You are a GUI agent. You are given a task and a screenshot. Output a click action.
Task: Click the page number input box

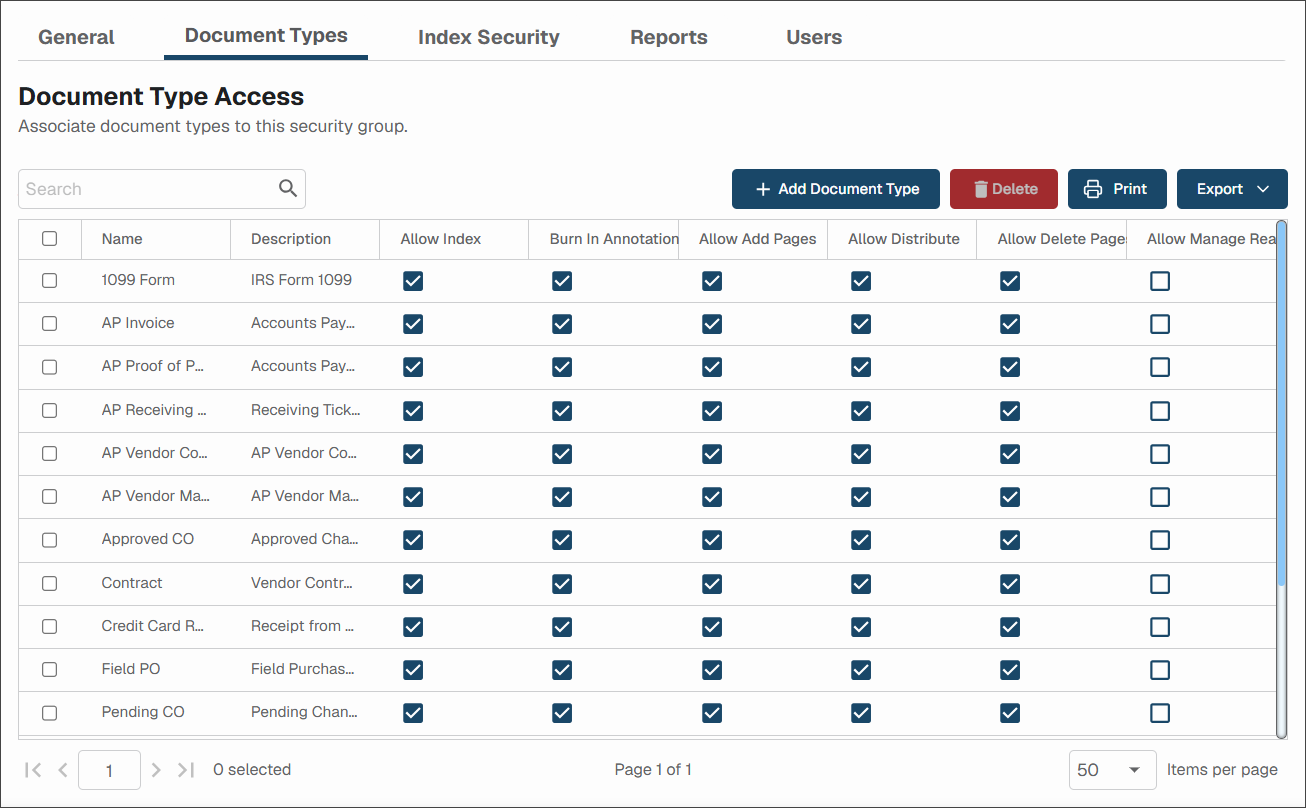109,770
